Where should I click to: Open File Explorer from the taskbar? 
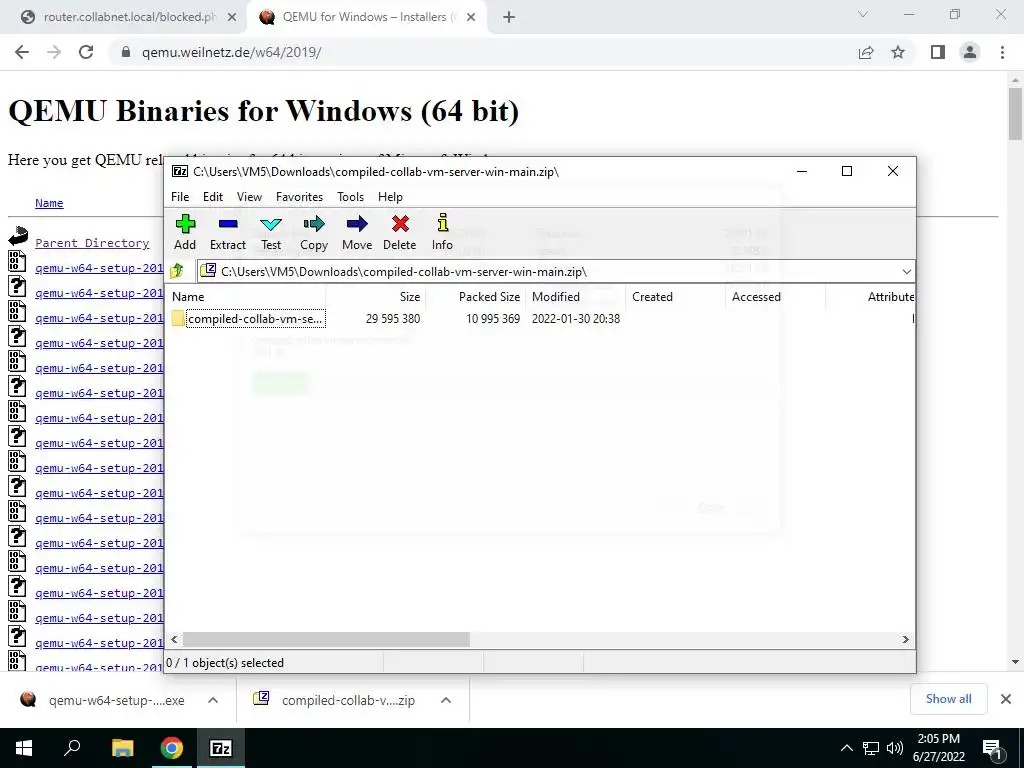[122, 748]
